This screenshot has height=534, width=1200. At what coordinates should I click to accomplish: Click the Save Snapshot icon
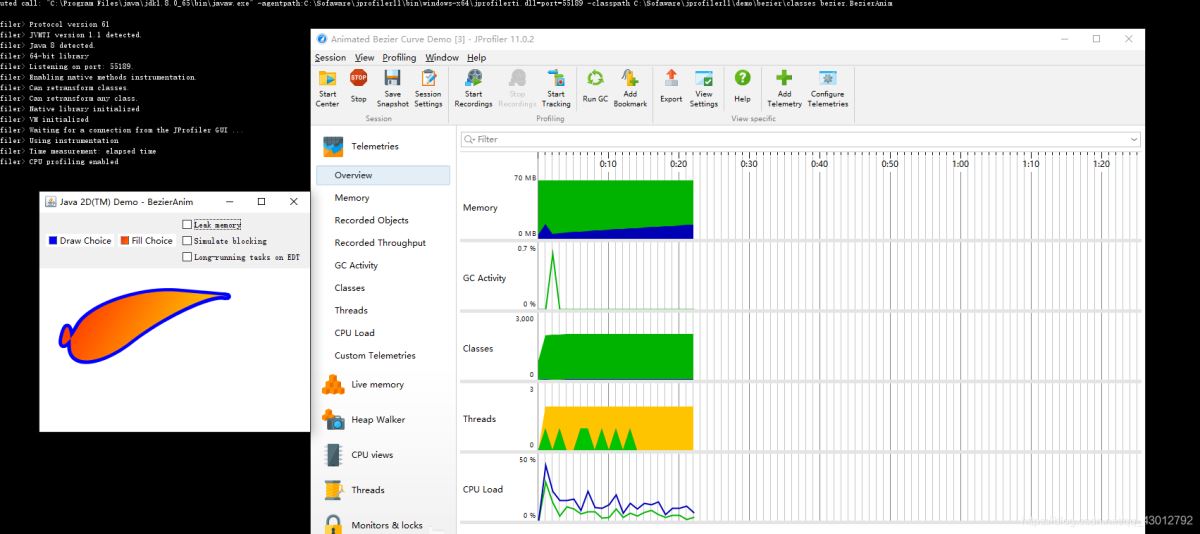pos(392,79)
